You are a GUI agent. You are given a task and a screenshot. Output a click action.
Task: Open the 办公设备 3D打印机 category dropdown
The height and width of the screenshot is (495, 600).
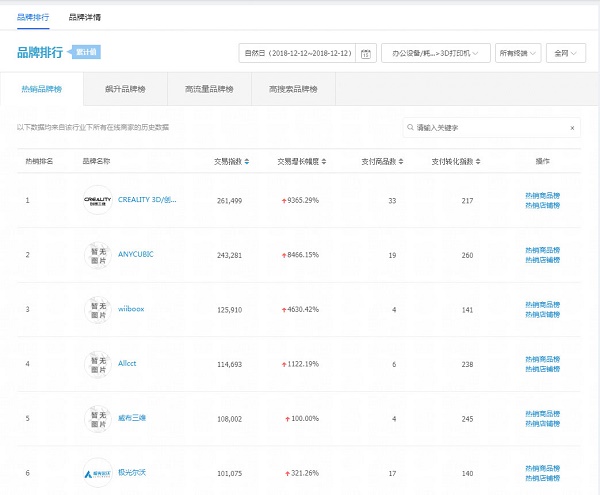[435, 53]
